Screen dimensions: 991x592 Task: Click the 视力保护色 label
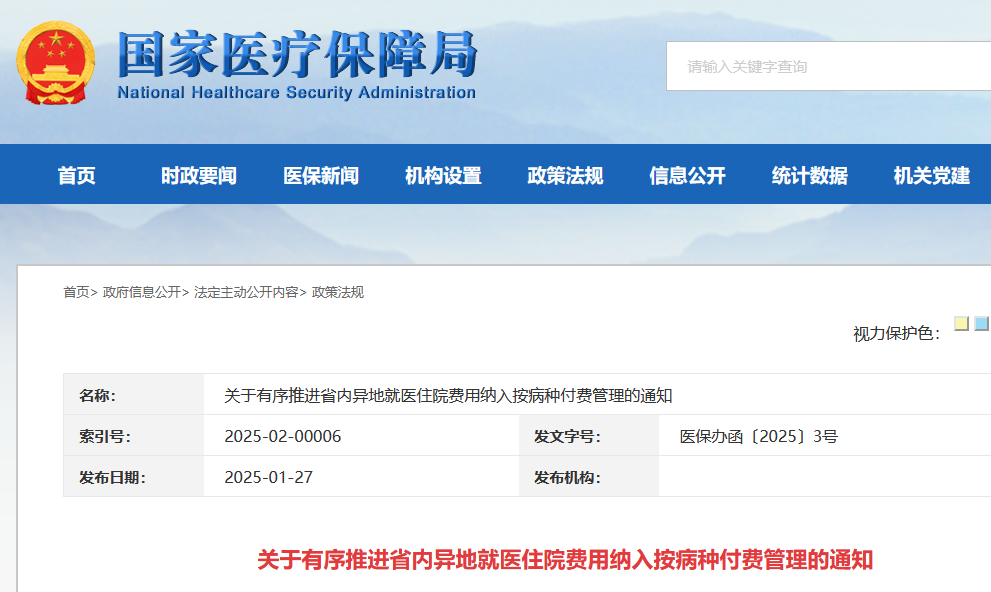[896, 333]
